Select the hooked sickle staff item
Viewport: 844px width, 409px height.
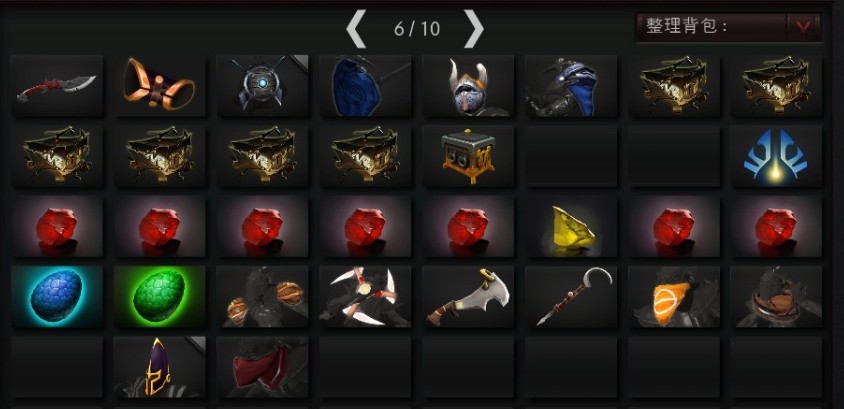571,297
